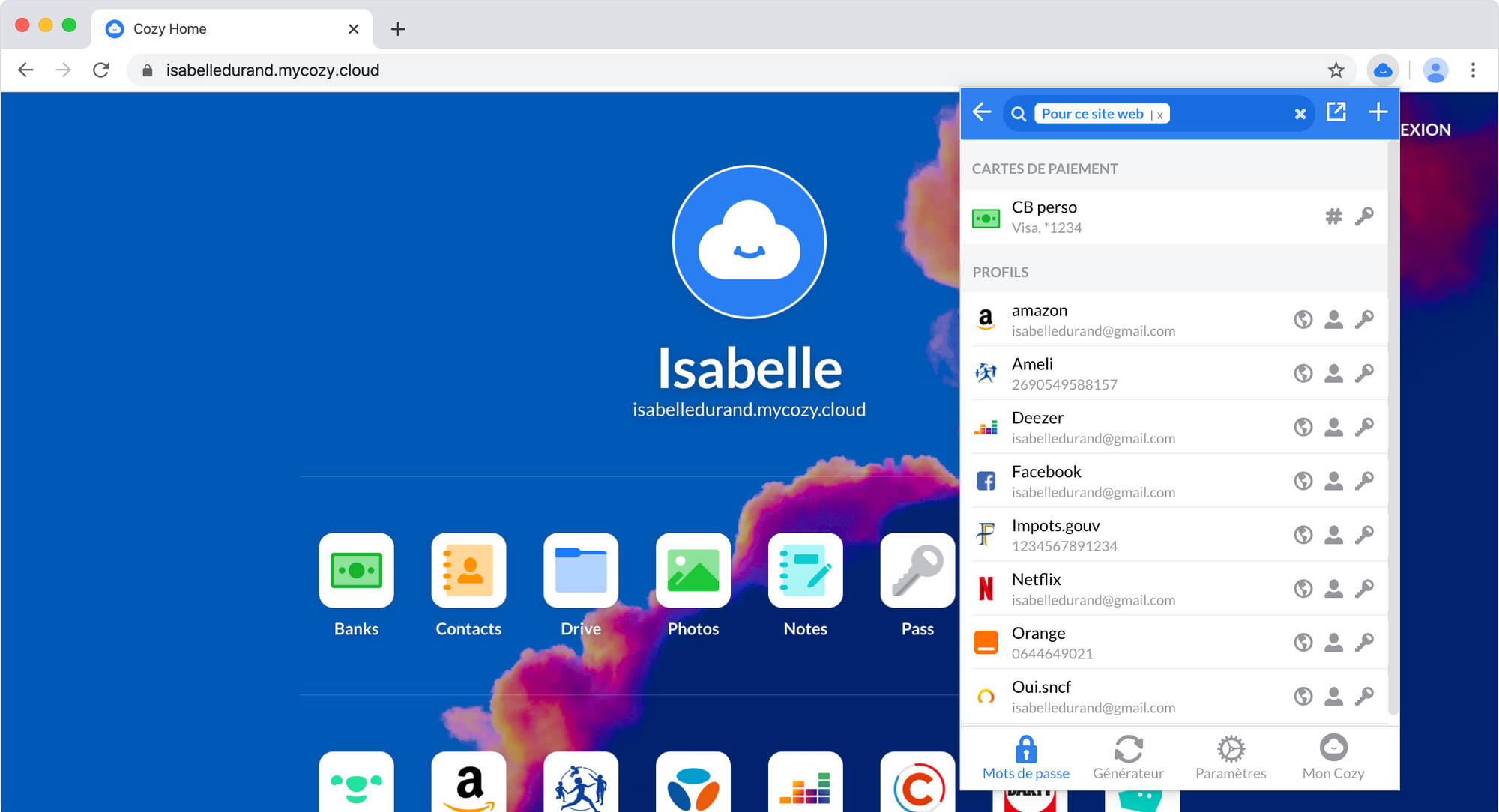This screenshot has width=1499, height=812.
Task: Click the Cozy extension icon in toolbar
Action: click(x=1383, y=70)
